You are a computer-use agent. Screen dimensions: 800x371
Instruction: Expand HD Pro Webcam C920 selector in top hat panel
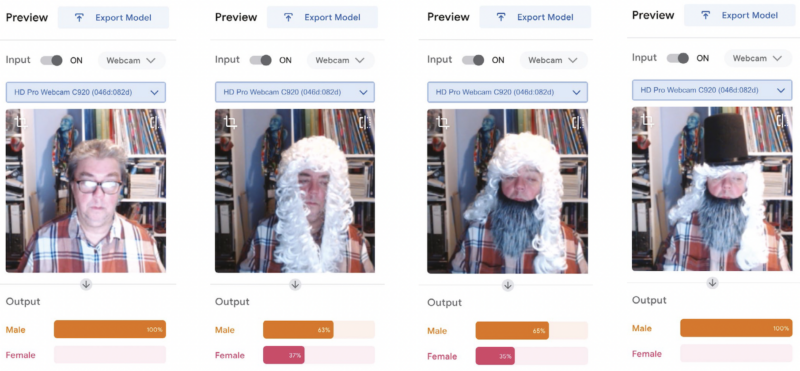(x=712, y=90)
